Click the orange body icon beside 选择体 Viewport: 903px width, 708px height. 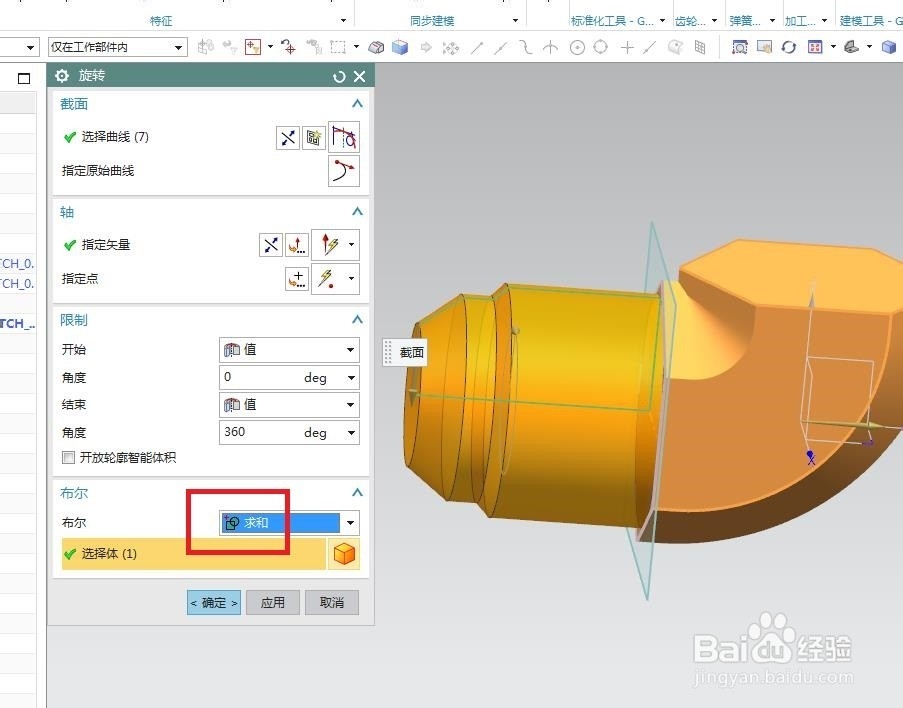click(344, 553)
